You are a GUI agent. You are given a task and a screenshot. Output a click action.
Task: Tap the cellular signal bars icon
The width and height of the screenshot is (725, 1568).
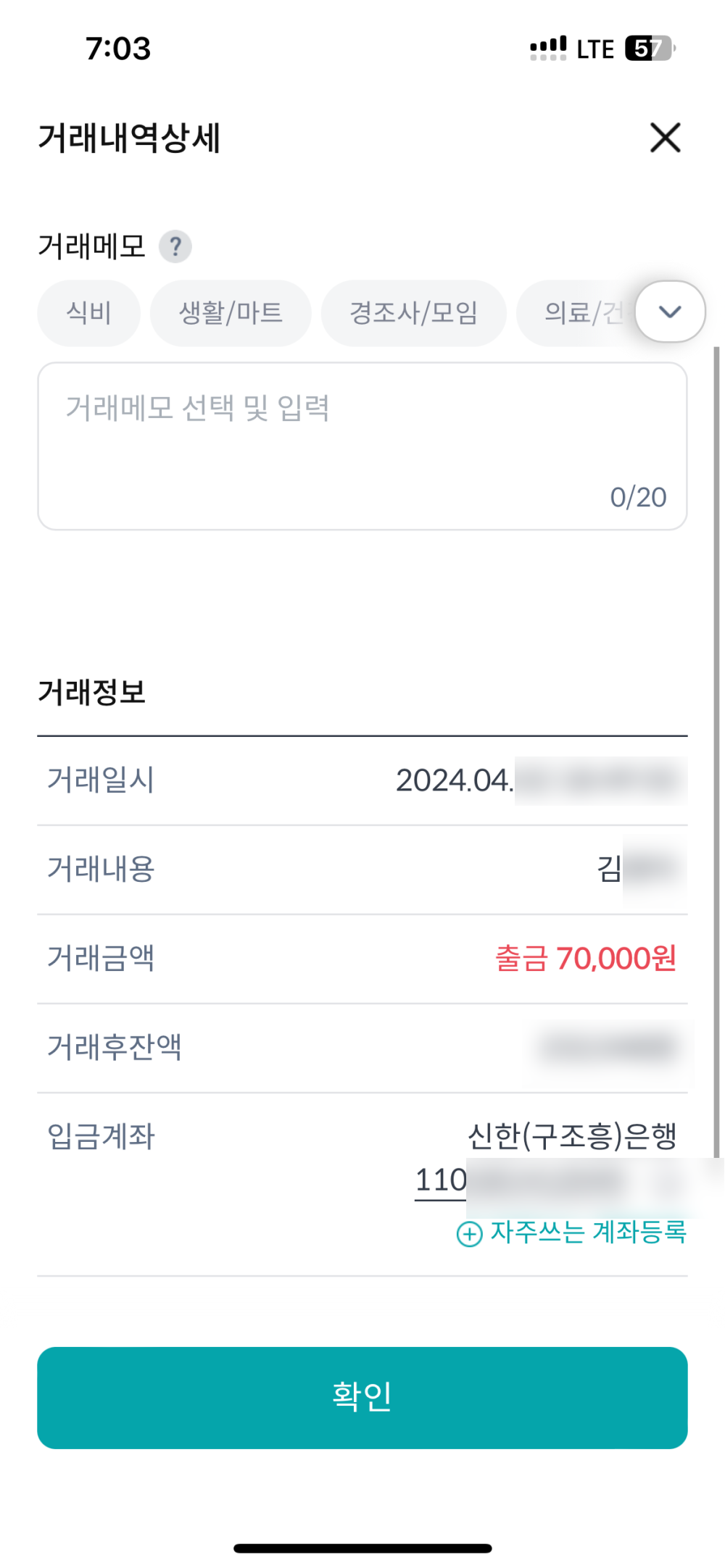(x=548, y=49)
